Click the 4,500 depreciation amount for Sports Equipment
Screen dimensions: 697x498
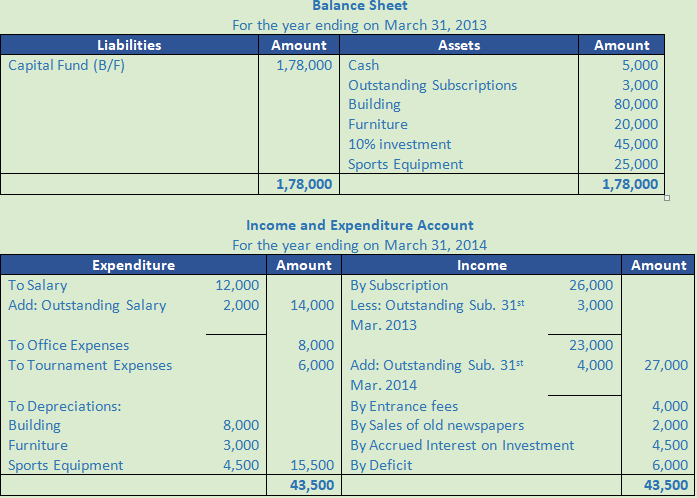click(x=241, y=465)
